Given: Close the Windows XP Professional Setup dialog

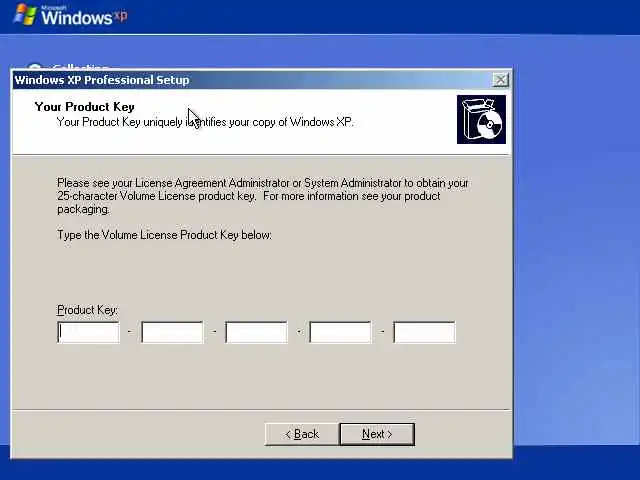Looking at the screenshot, I should pyautogui.click(x=500, y=80).
